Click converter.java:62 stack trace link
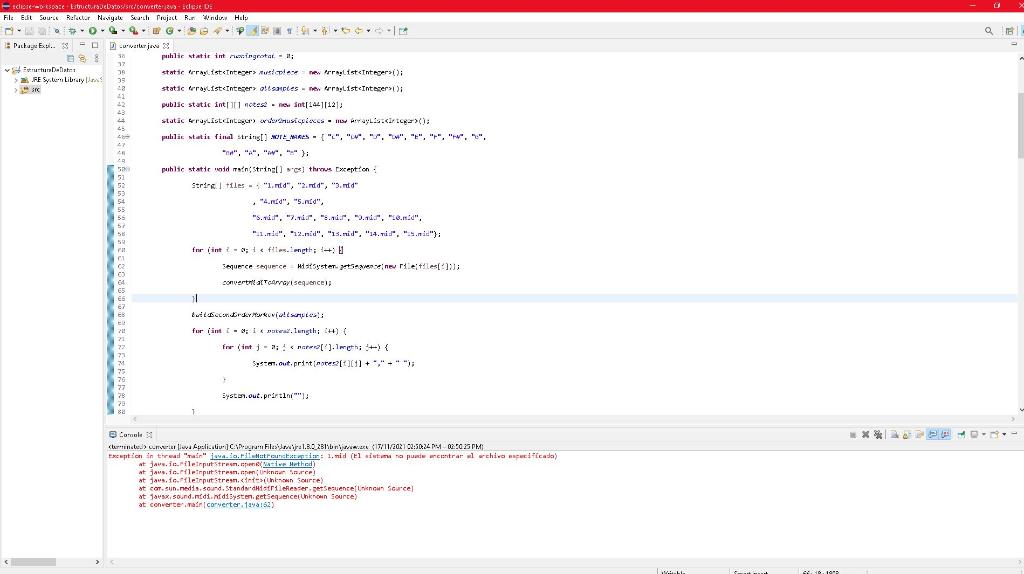Viewport: 1024px width, 574px height. (x=238, y=505)
